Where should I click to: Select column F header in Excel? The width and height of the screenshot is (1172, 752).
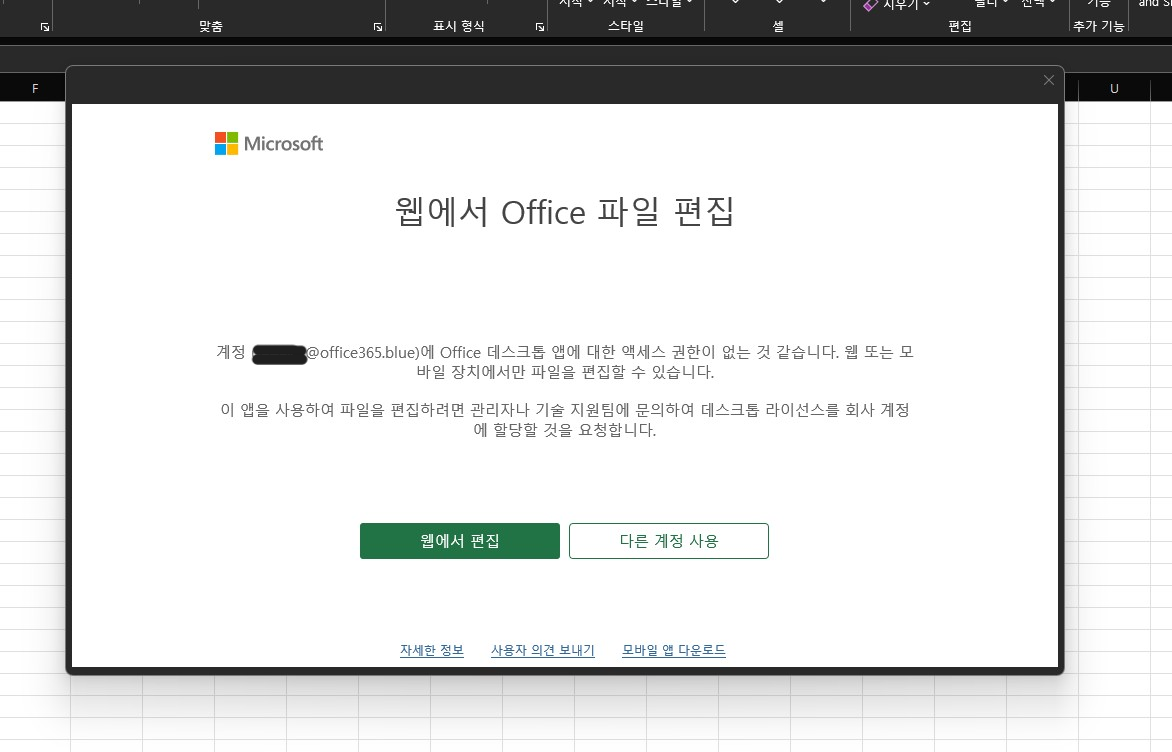tap(35, 88)
